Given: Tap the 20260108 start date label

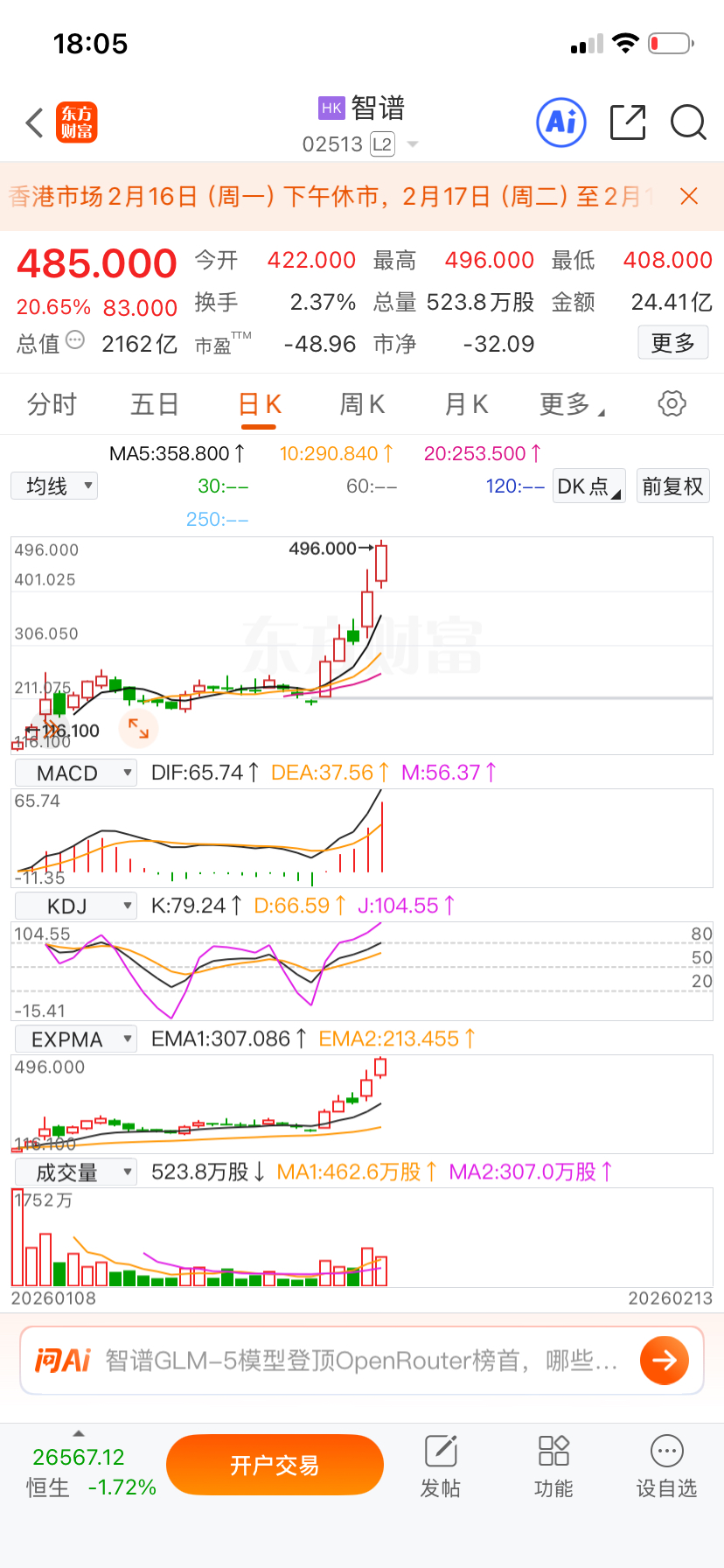Looking at the screenshot, I should [x=53, y=1298].
